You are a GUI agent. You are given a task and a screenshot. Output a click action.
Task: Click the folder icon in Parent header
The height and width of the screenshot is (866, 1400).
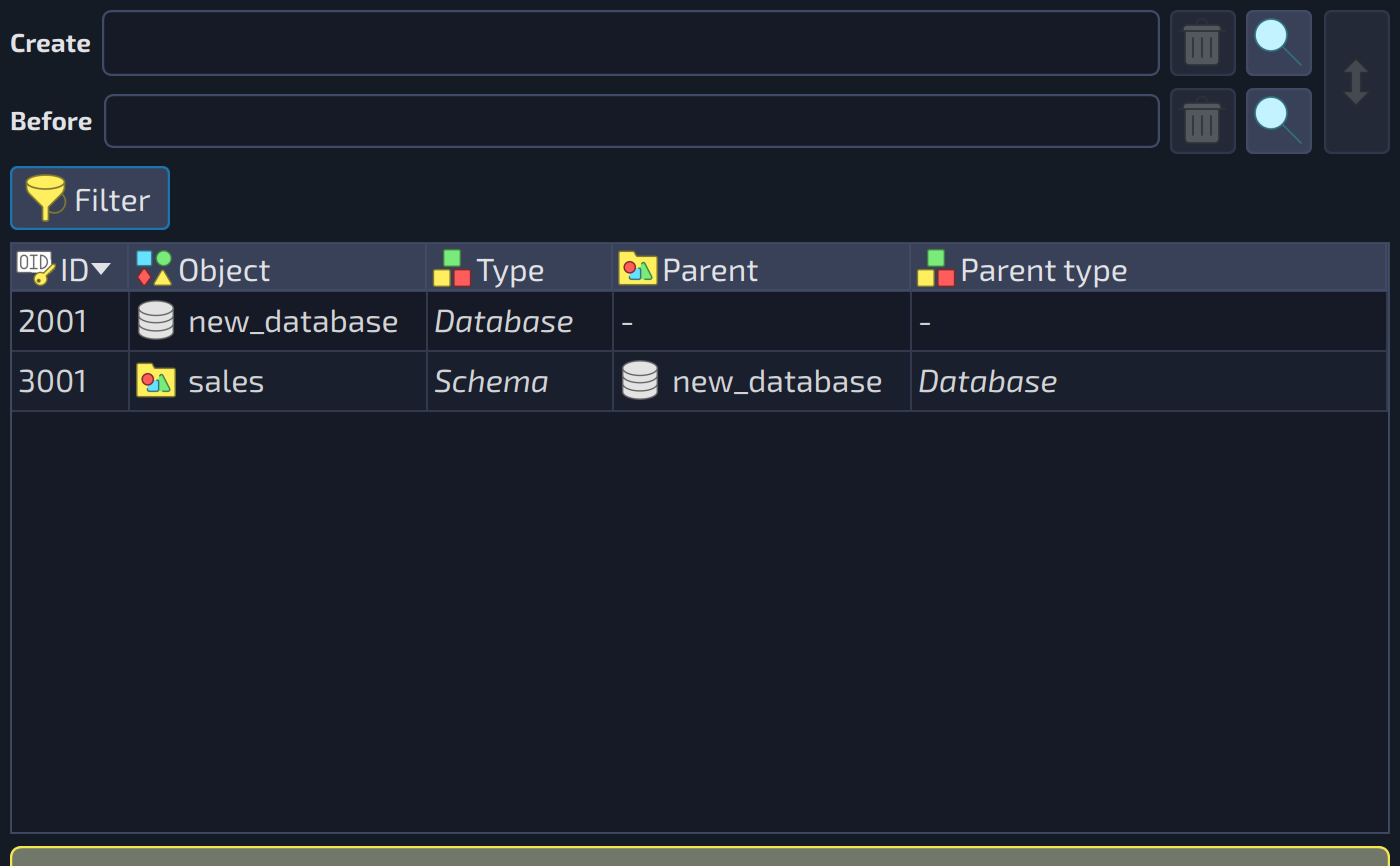pyautogui.click(x=638, y=268)
